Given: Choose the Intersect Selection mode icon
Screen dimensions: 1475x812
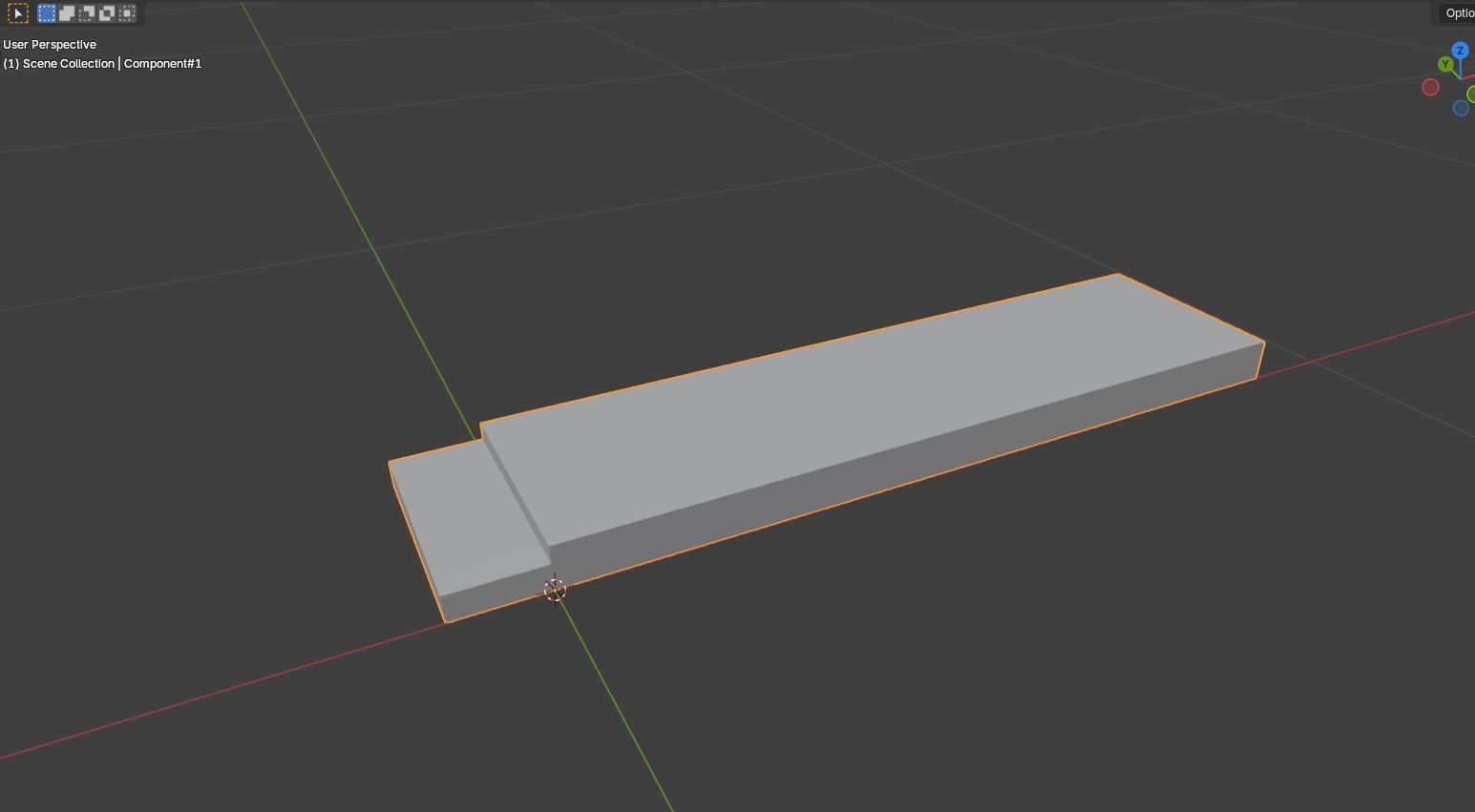Looking at the screenshot, I should (x=127, y=13).
